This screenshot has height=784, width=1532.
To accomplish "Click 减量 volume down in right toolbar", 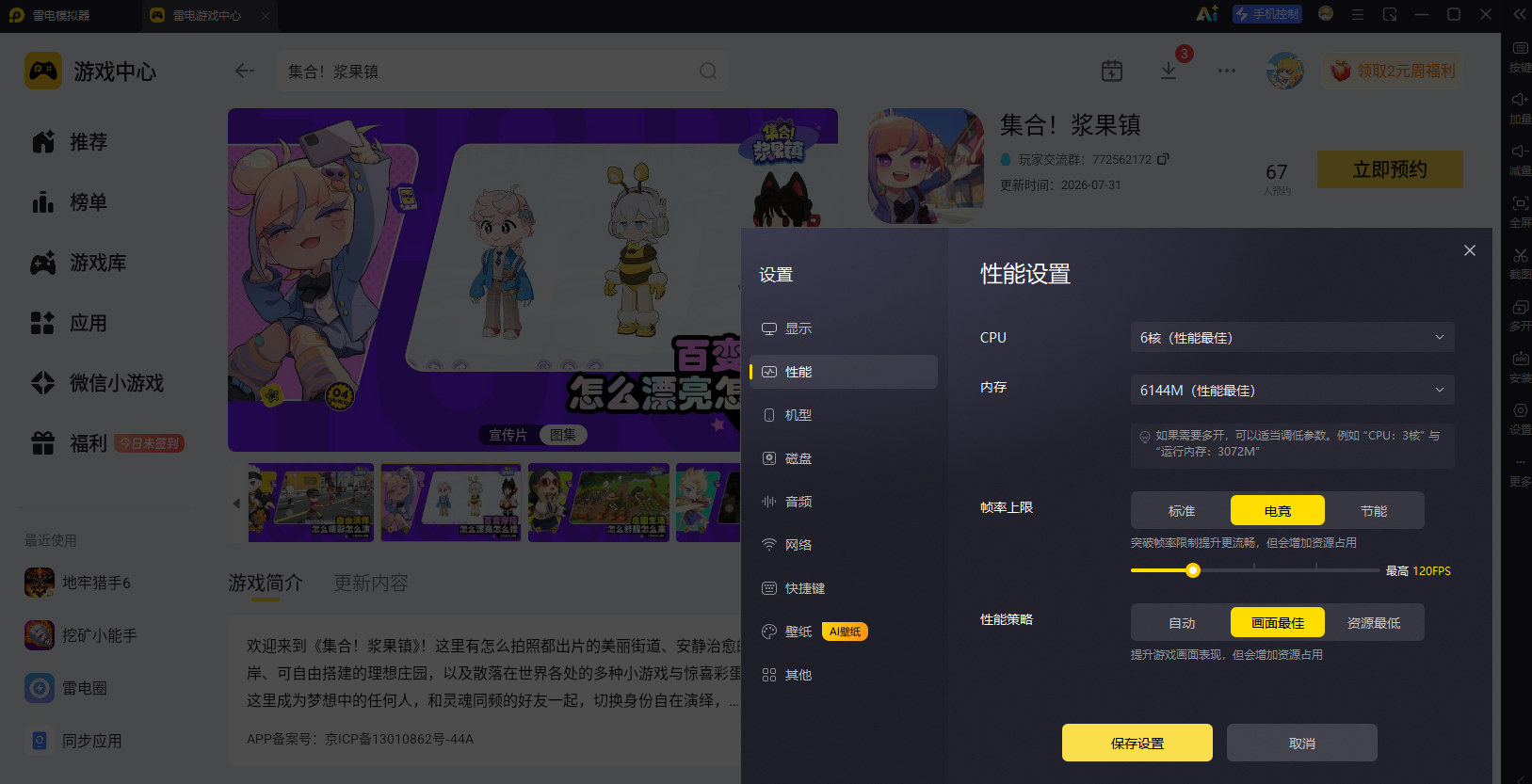I will click(x=1520, y=160).
